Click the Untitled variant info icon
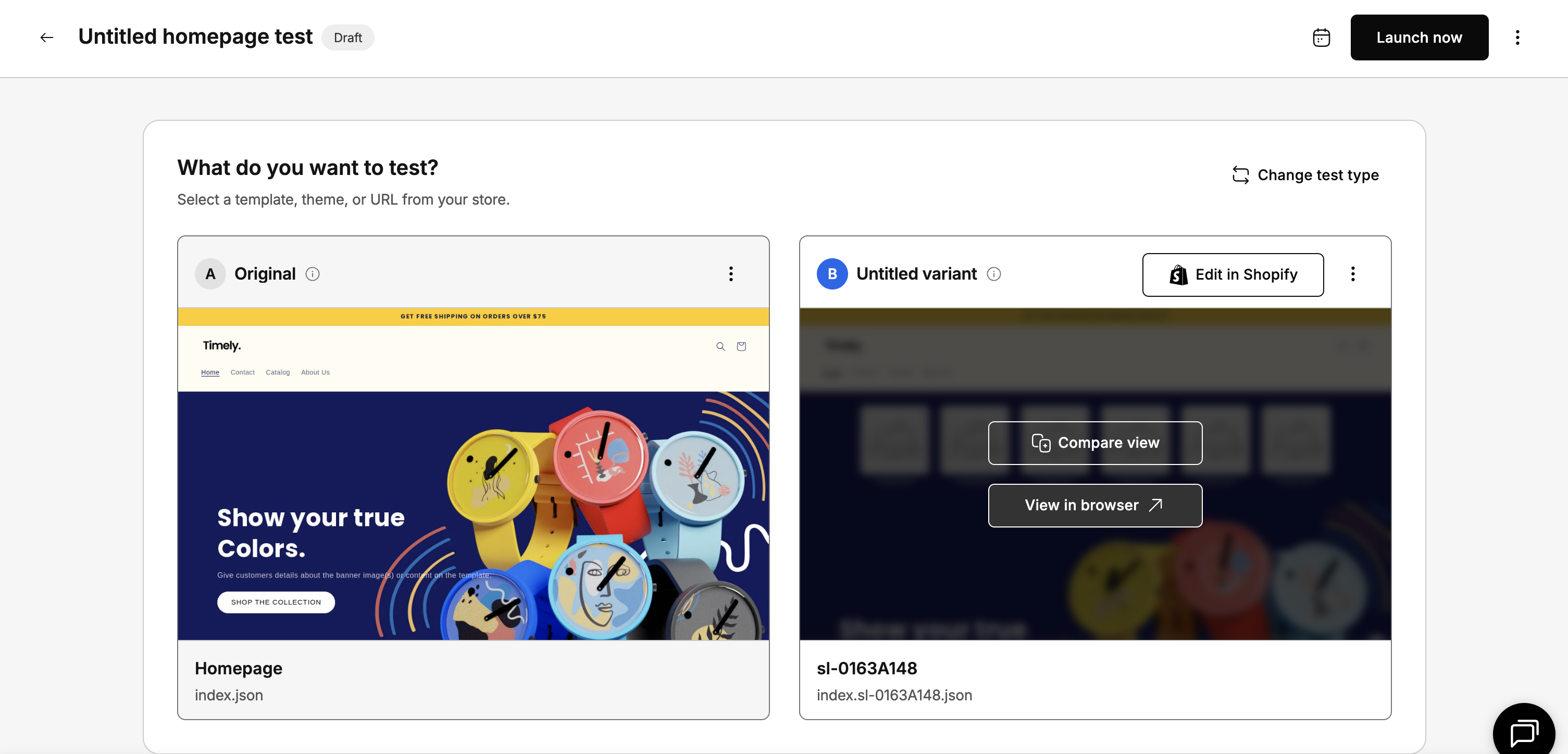This screenshot has width=1568, height=754. [993, 274]
